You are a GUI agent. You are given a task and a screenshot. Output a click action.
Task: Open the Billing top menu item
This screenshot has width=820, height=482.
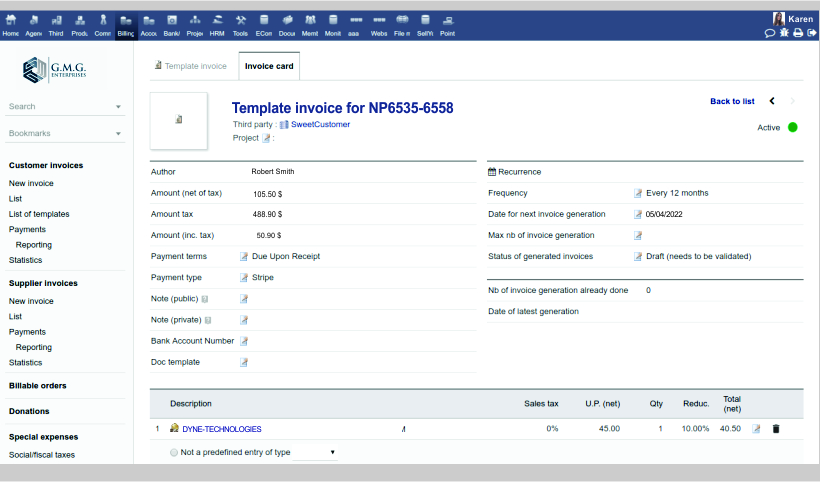[x=125, y=25]
